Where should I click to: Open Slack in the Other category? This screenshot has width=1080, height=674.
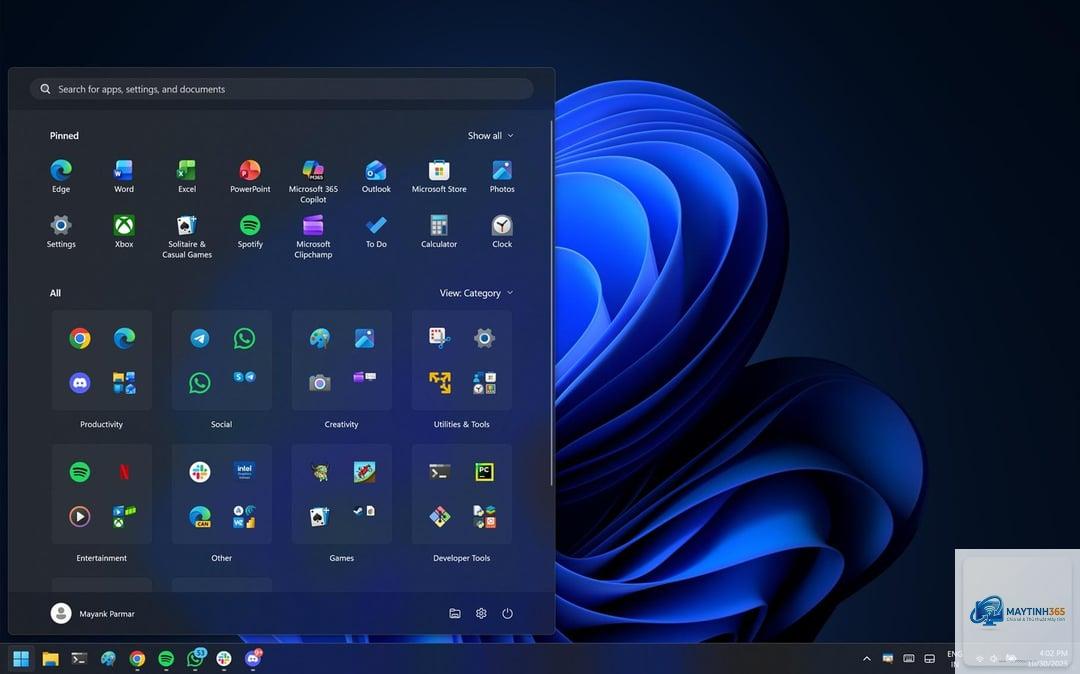[200, 472]
